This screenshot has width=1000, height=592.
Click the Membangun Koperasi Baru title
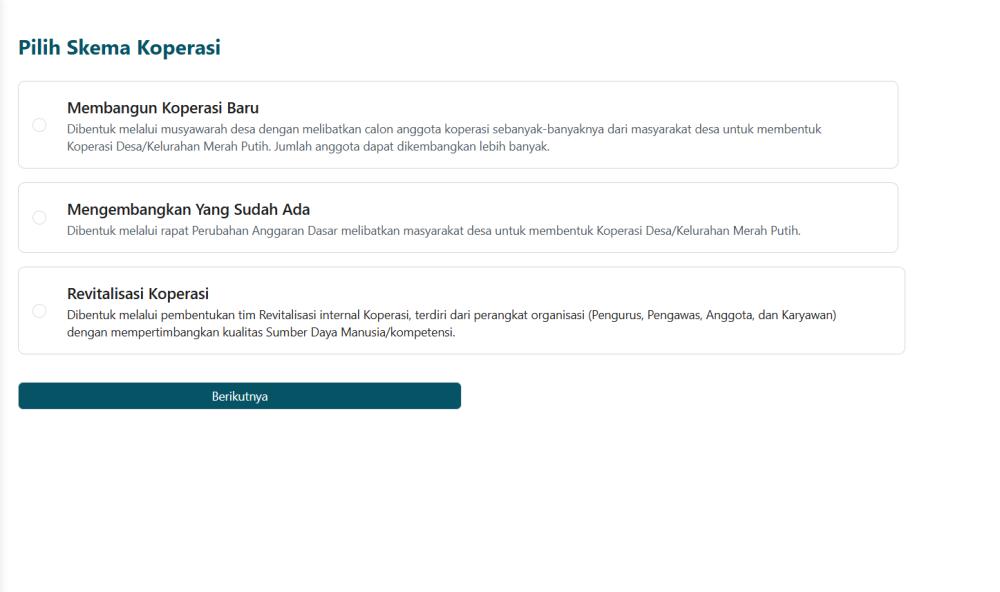[x=163, y=108]
